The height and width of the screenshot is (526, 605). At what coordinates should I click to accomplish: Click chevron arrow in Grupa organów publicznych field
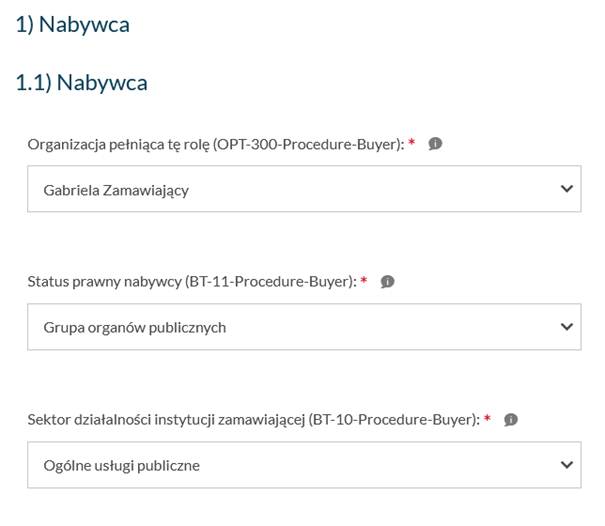pyautogui.click(x=567, y=327)
